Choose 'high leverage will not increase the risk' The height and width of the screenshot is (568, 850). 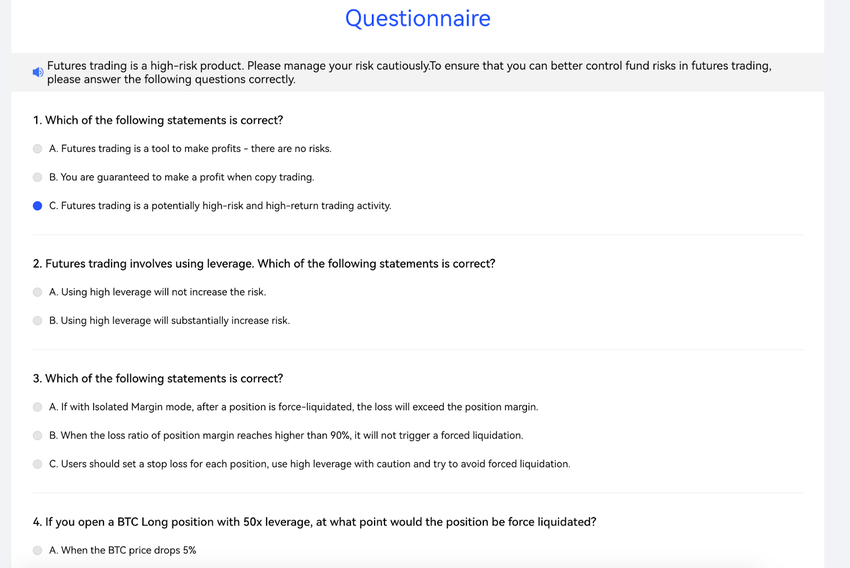pos(37,292)
